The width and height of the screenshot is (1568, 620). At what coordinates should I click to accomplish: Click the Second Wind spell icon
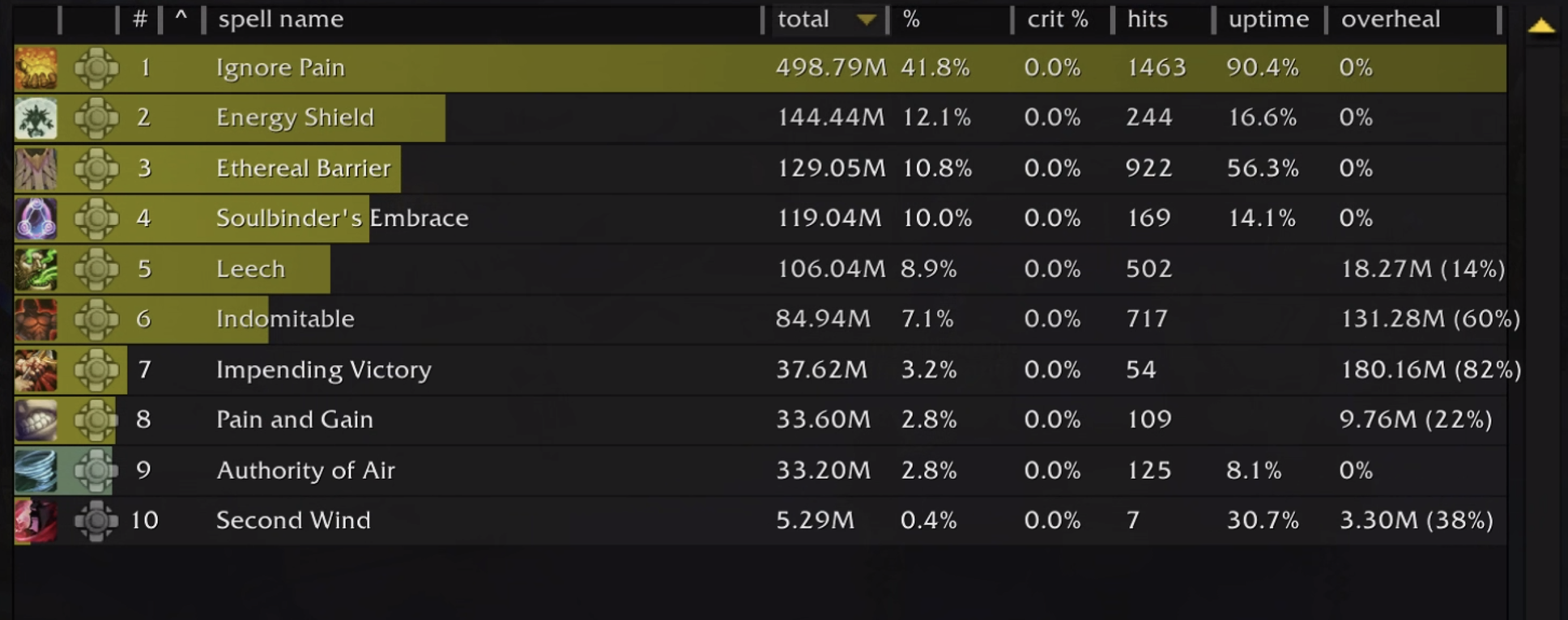point(36,520)
